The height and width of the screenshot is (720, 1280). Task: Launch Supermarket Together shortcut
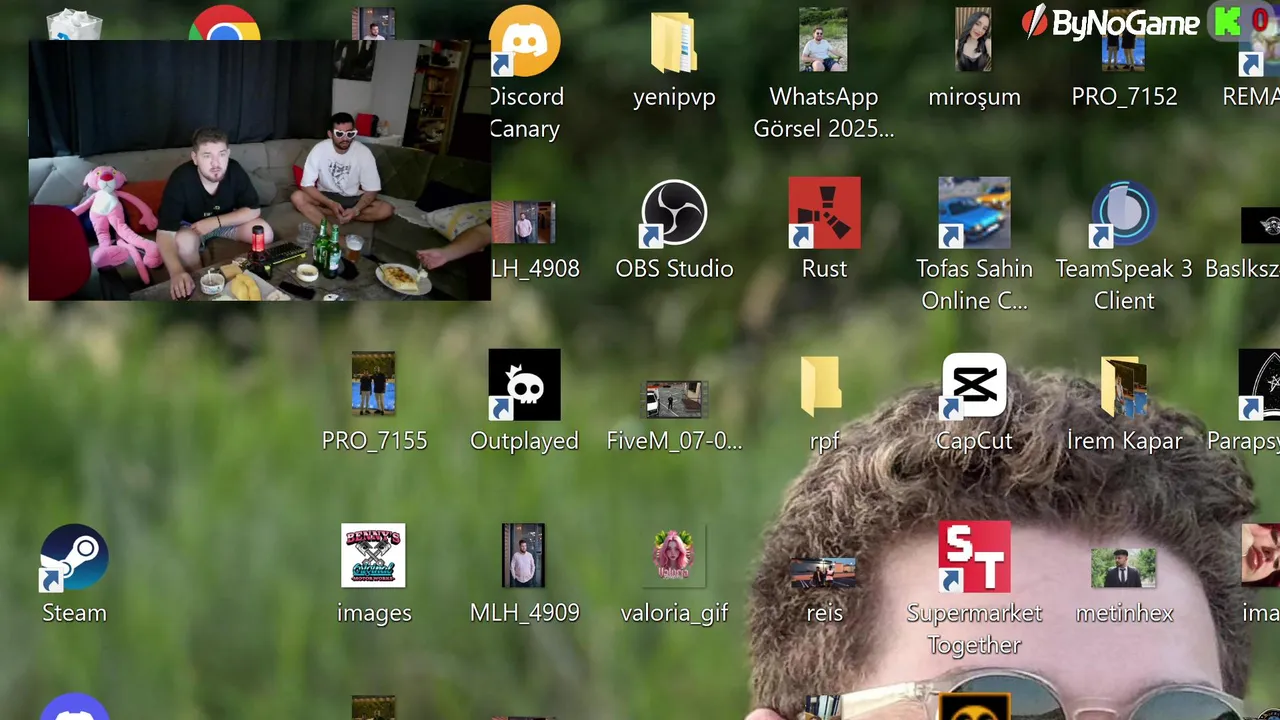[x=974, y=557]
